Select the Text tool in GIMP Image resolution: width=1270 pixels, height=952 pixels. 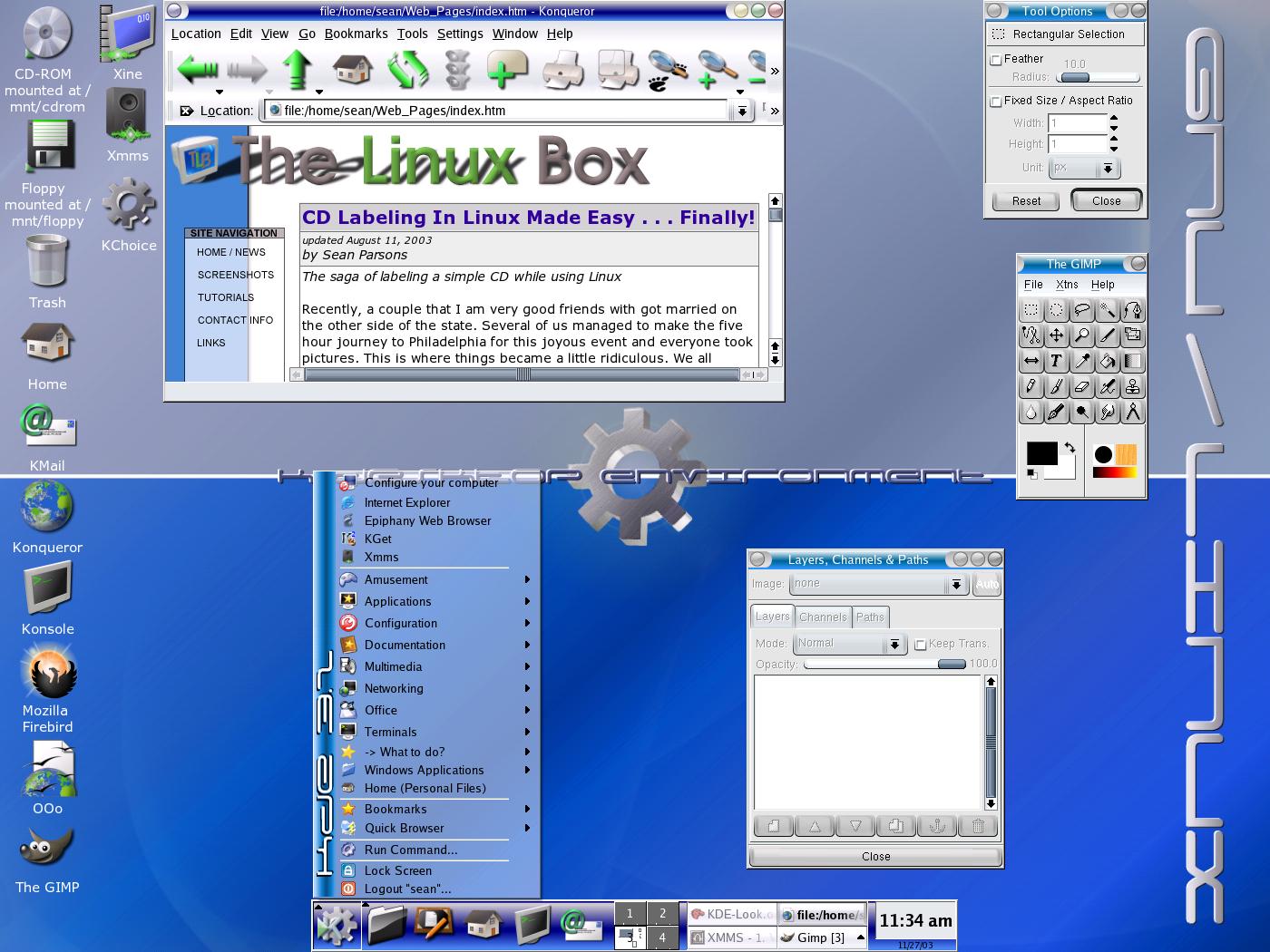tap(1057, 361)
